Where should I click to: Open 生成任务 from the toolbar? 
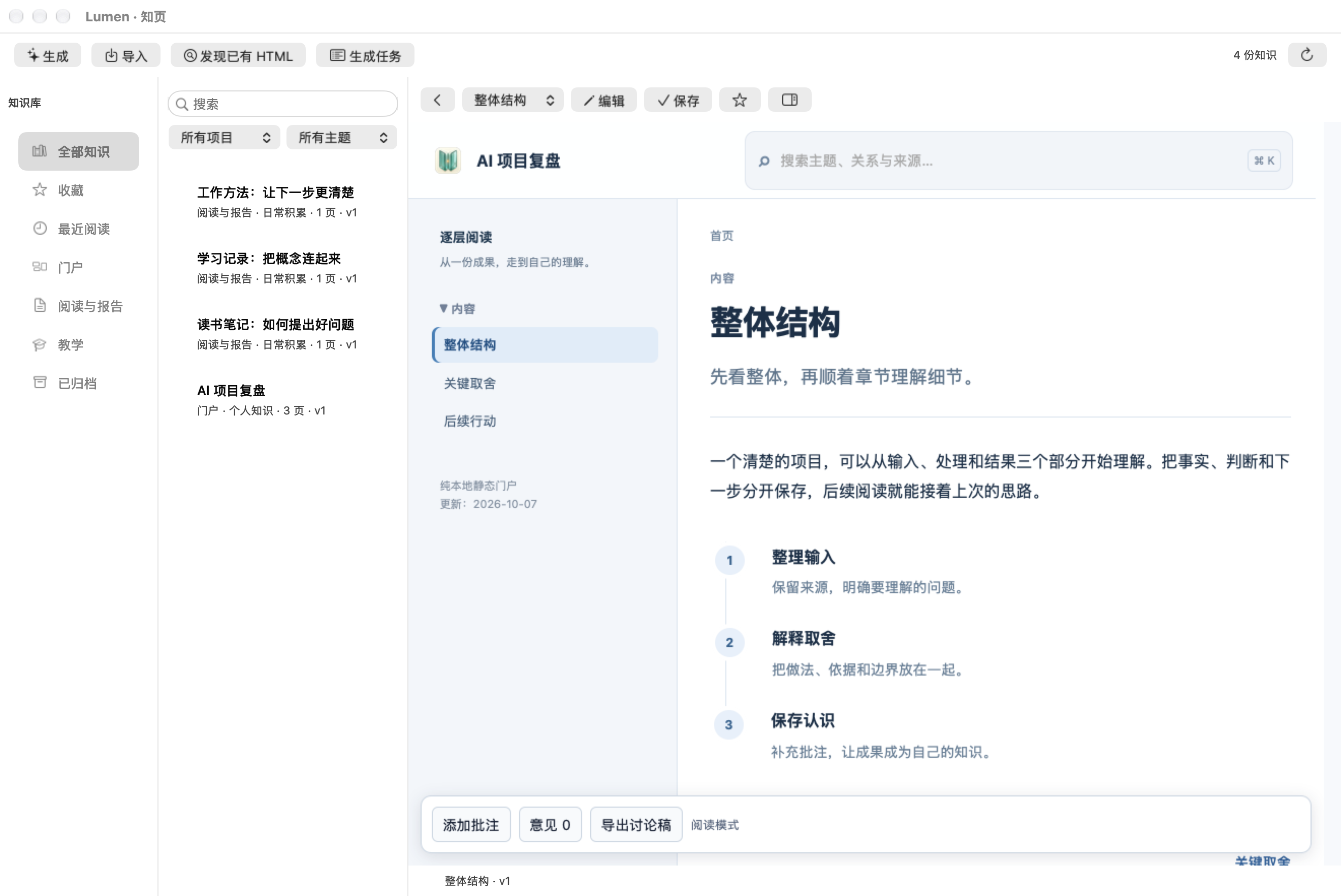[x=365, y=55]
